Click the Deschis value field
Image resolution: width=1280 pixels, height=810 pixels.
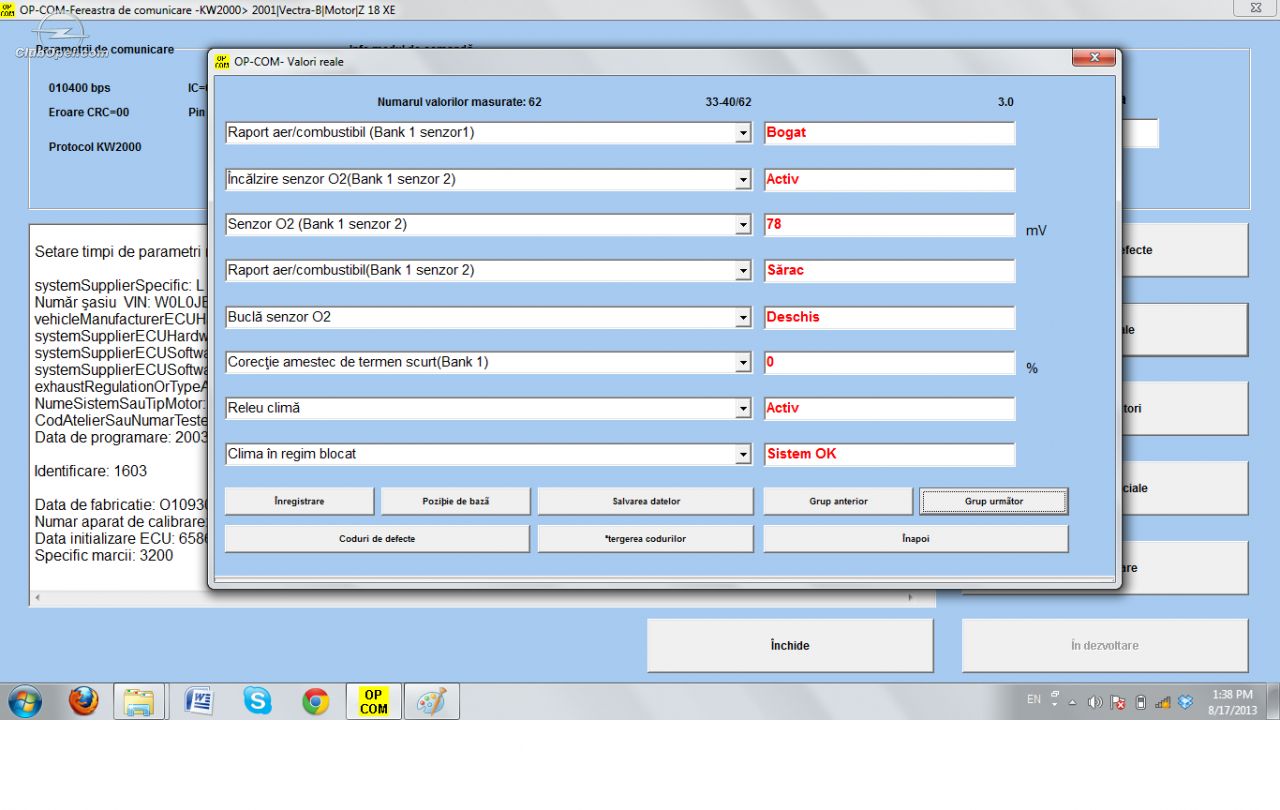point(889,317)
